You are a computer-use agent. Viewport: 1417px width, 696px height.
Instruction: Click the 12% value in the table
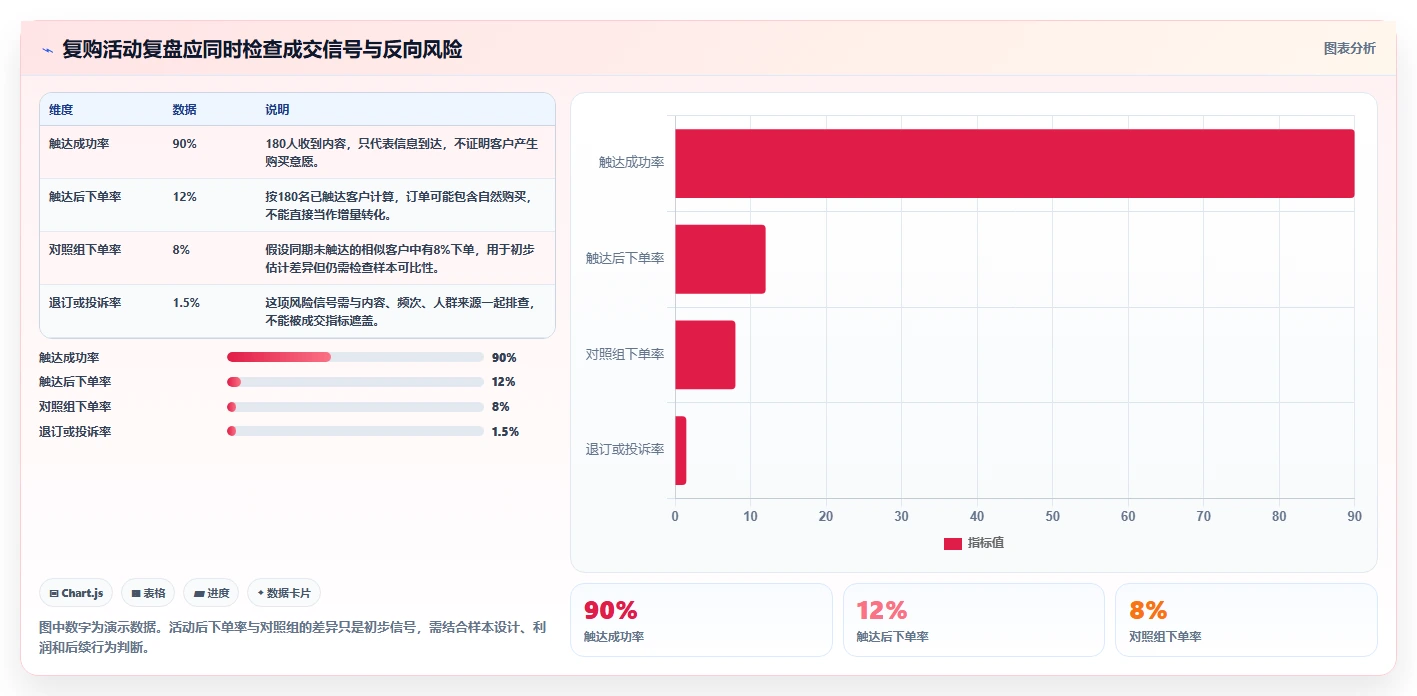184,197
